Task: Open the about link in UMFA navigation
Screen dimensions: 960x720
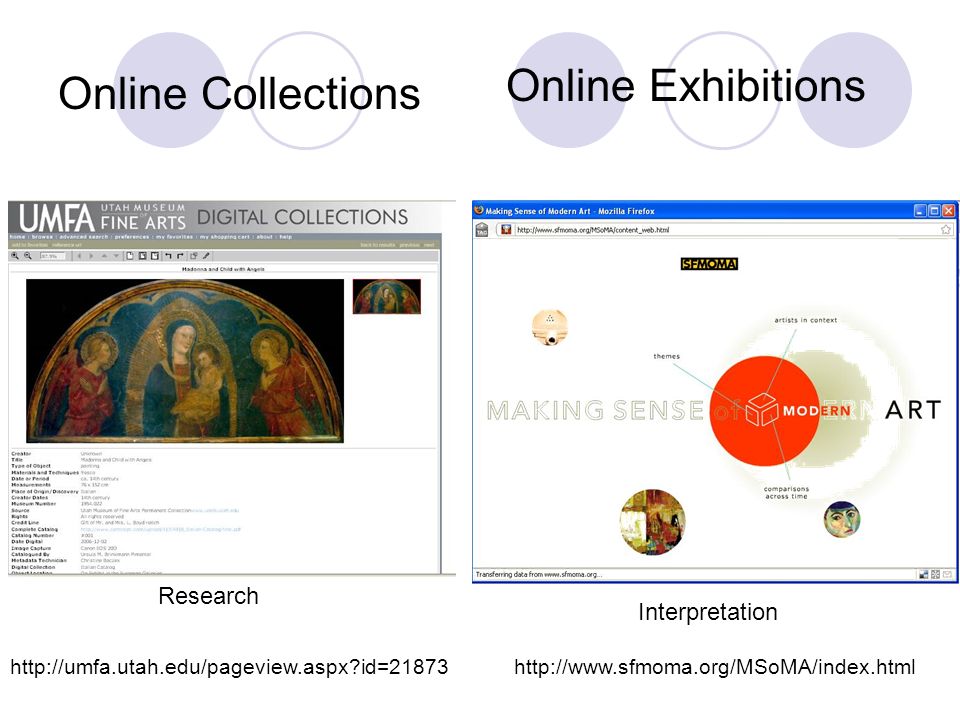Action: 264,237
